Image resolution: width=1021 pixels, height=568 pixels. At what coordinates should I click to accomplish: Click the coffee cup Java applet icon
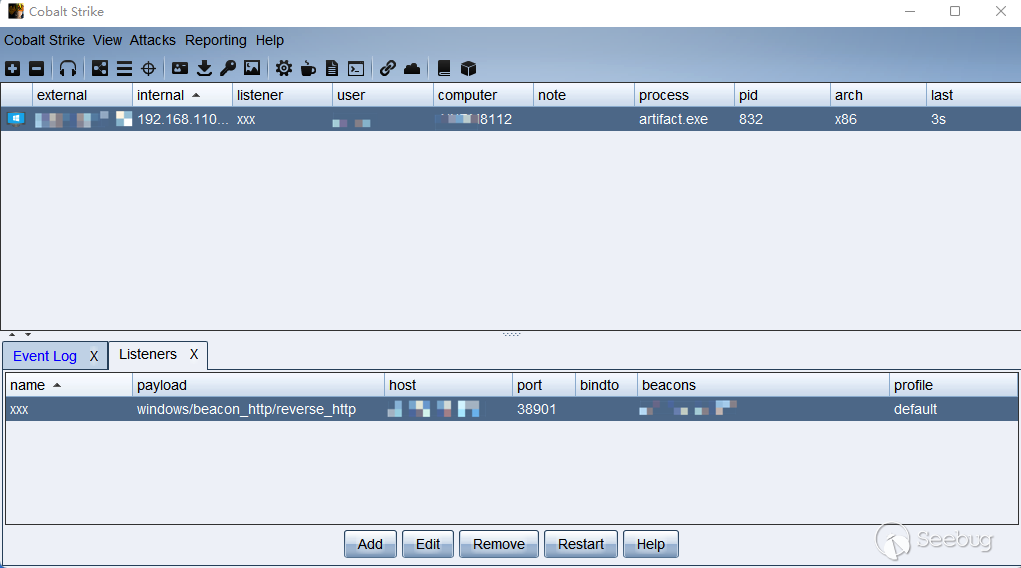point(308,69)
